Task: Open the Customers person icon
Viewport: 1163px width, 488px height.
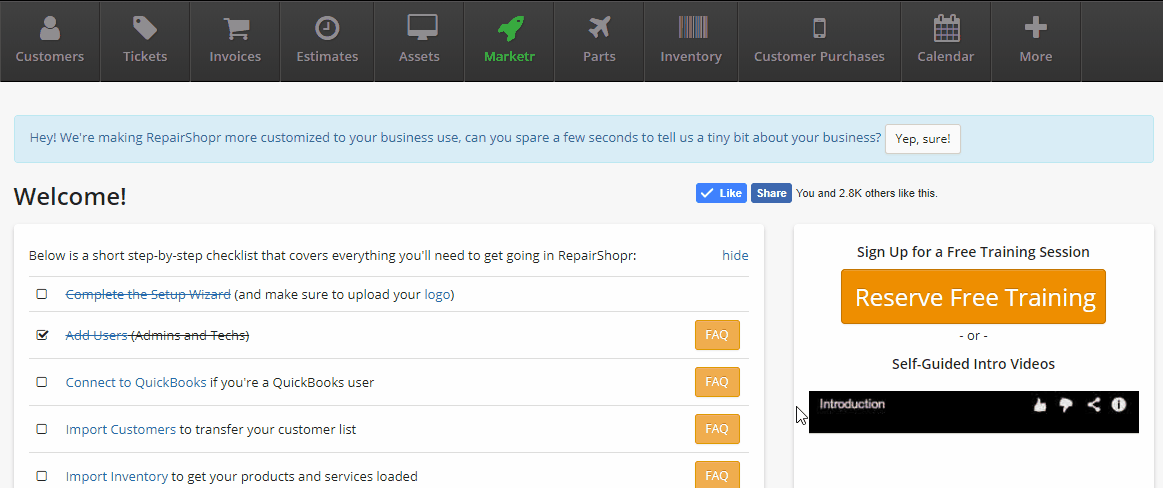Action: coord(50,28)
